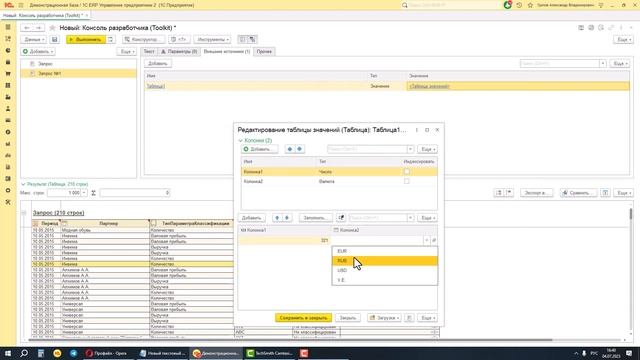The image size is (640, 360).
Task: Switch to the Прочее tab
Action: [x=264, y=51]
